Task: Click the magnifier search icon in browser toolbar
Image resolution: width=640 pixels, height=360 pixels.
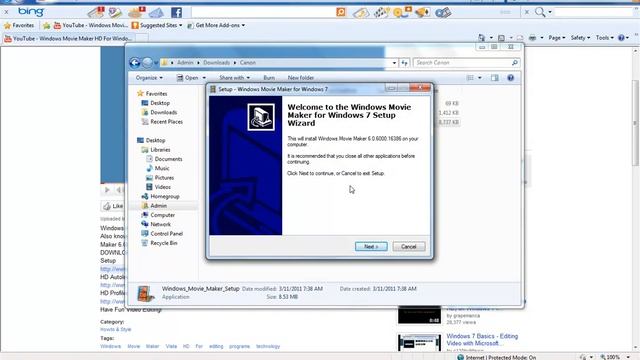Action: (540, 12)
